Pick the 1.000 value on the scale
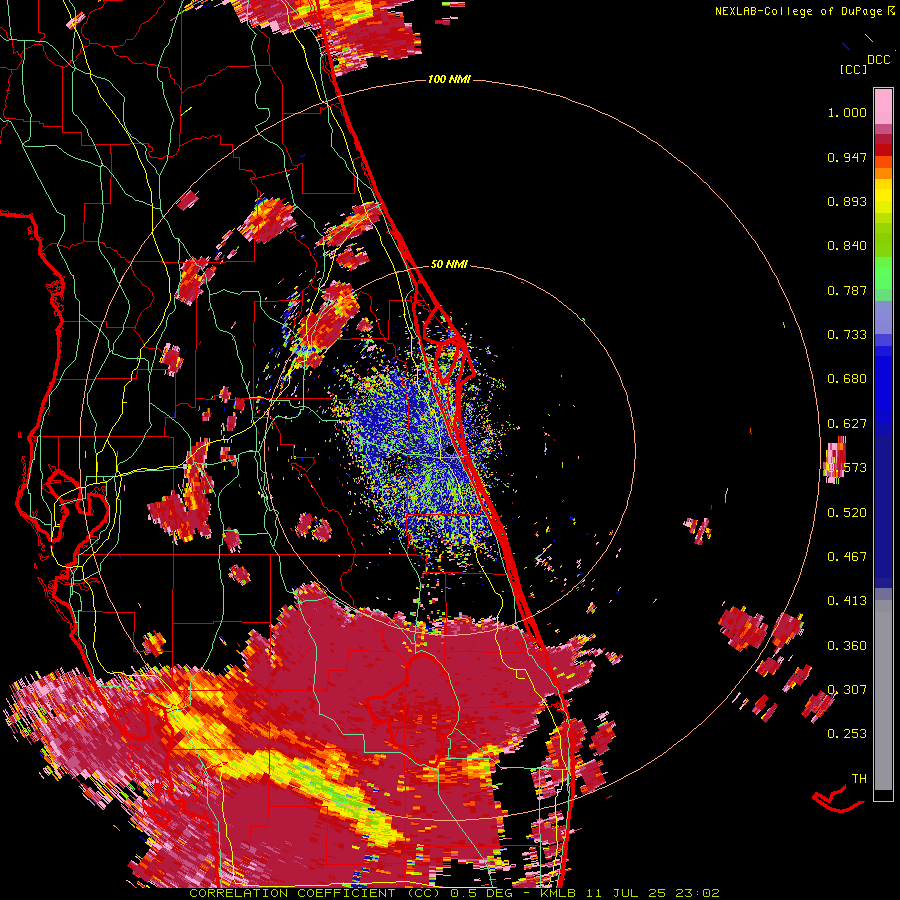 [847, 112]
